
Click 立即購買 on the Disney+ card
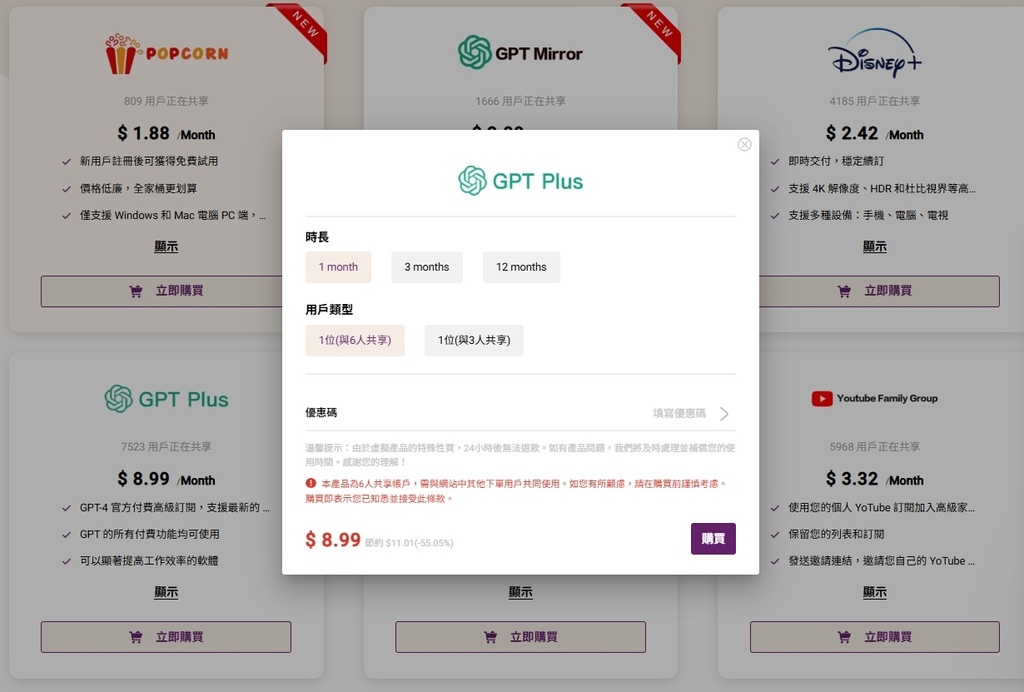(879, 291)
